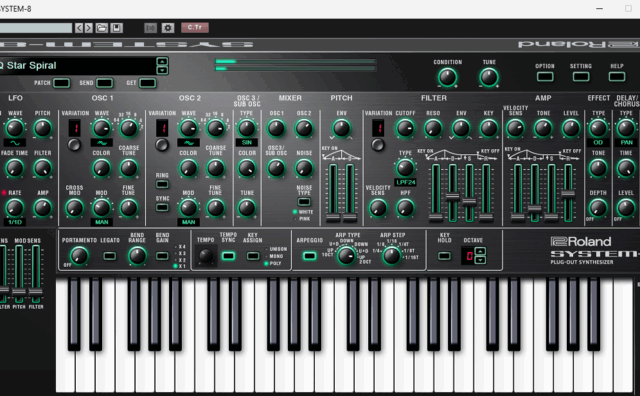Click the Star Spiral patch name display

tap(78, 66)
